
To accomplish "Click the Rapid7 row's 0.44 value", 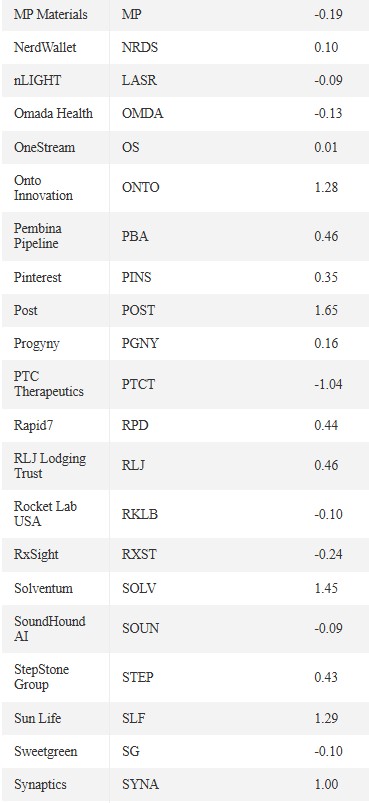I will tap(326, 425).
